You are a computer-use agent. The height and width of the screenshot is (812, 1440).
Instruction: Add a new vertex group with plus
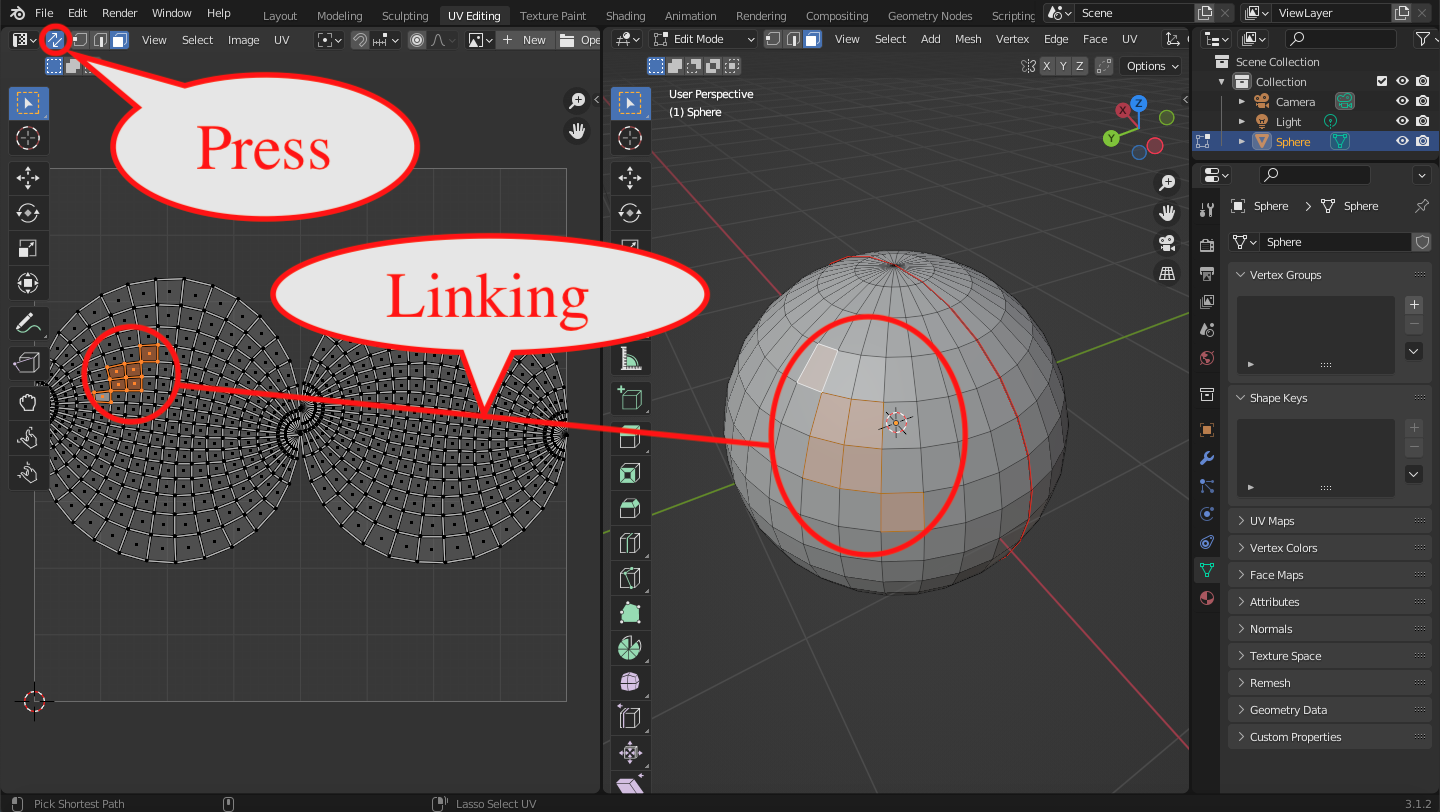[x=1413, y=305]
